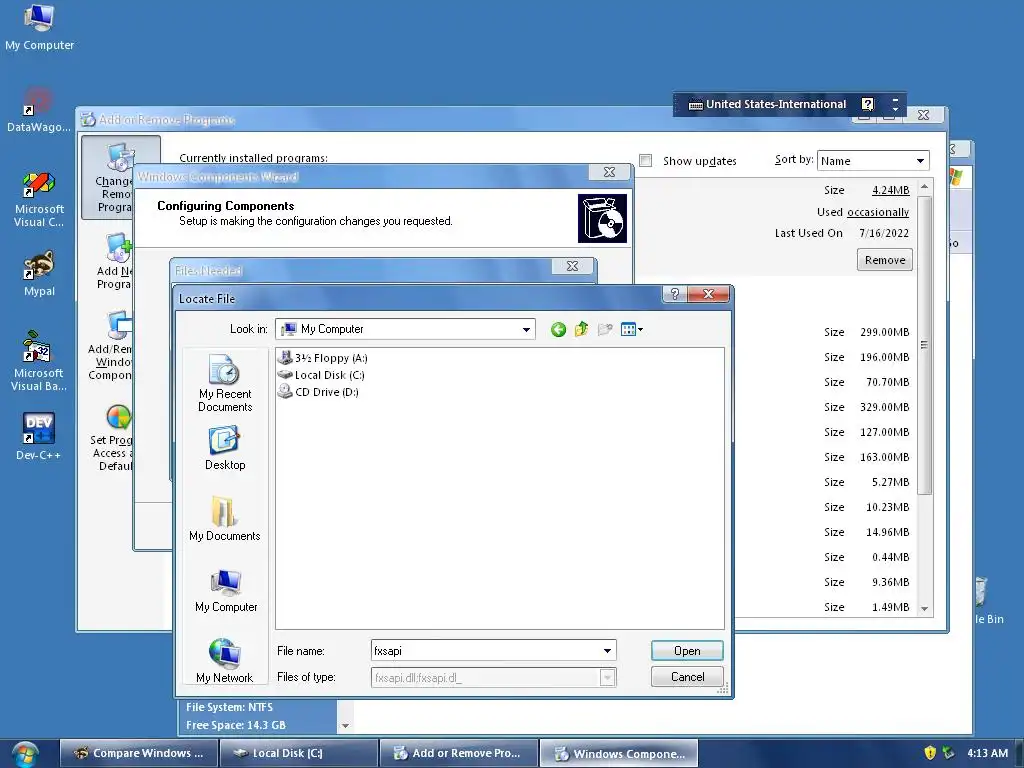This screenshot has height=768, width=1024.
Task: Close the Add or Remove Programs window
Action: (x=923, y=115)
